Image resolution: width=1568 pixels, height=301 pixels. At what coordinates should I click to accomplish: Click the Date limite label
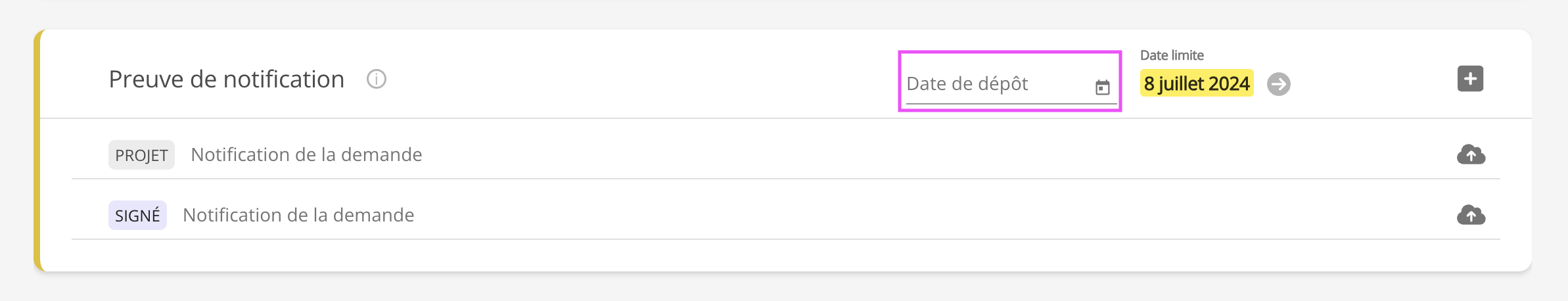[x=1172, y=56]
